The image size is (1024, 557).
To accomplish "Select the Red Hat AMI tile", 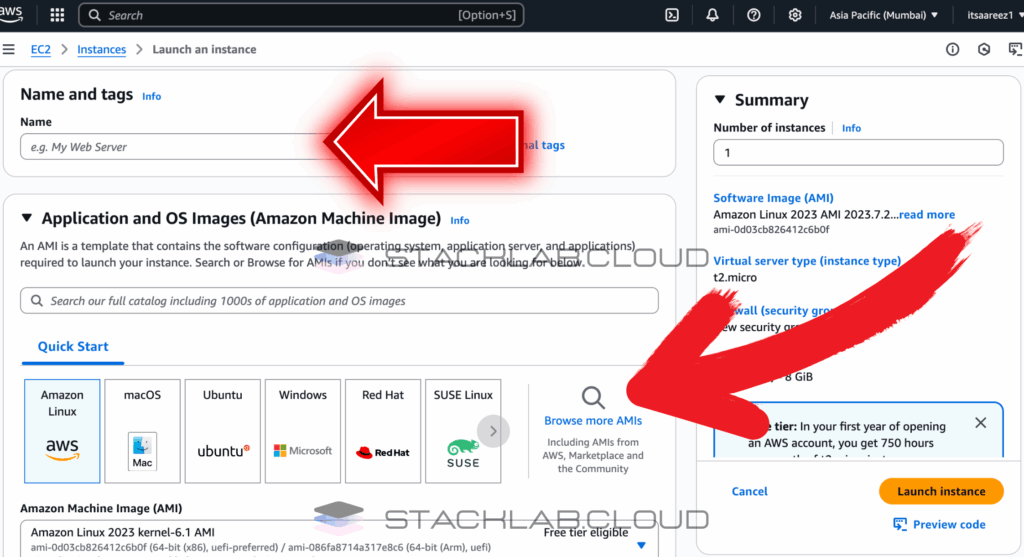I will click(383, 431).
